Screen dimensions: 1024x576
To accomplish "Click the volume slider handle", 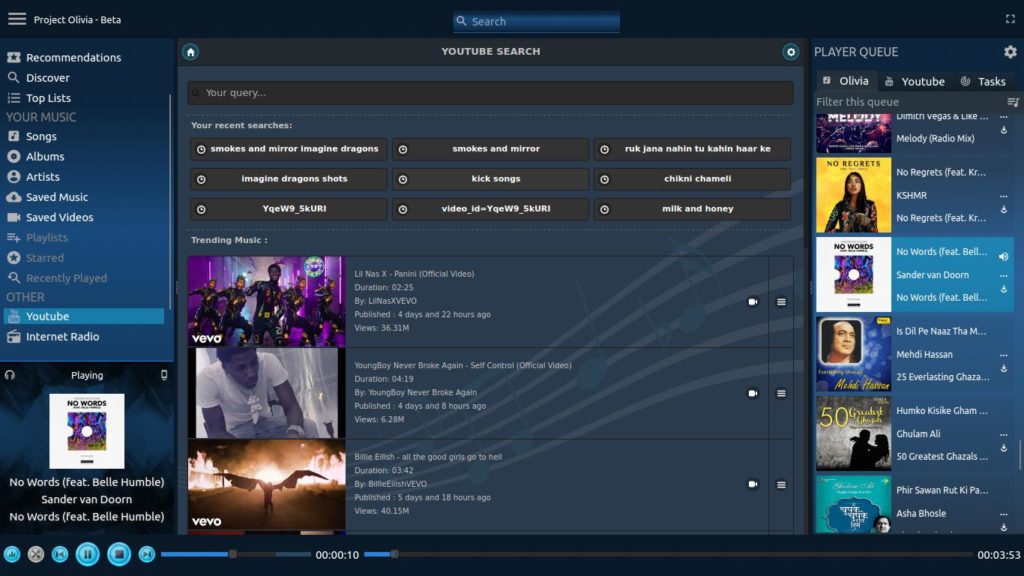I will pos(394,554).
